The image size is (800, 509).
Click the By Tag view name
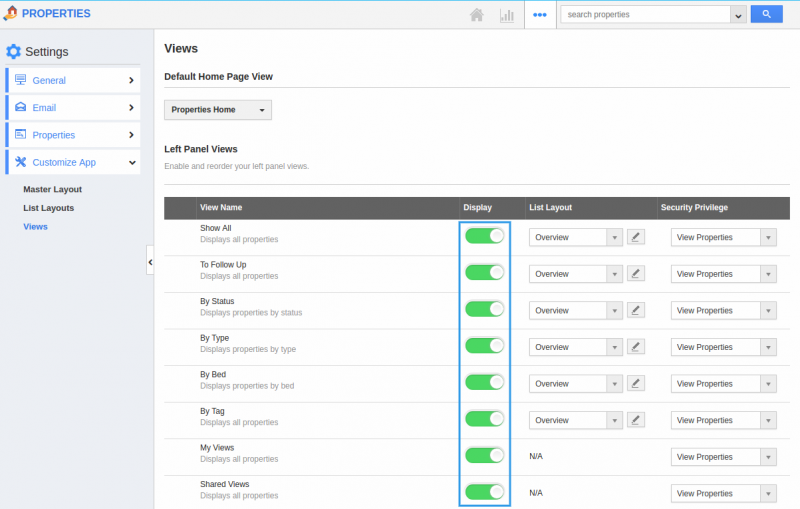point(212,411)
